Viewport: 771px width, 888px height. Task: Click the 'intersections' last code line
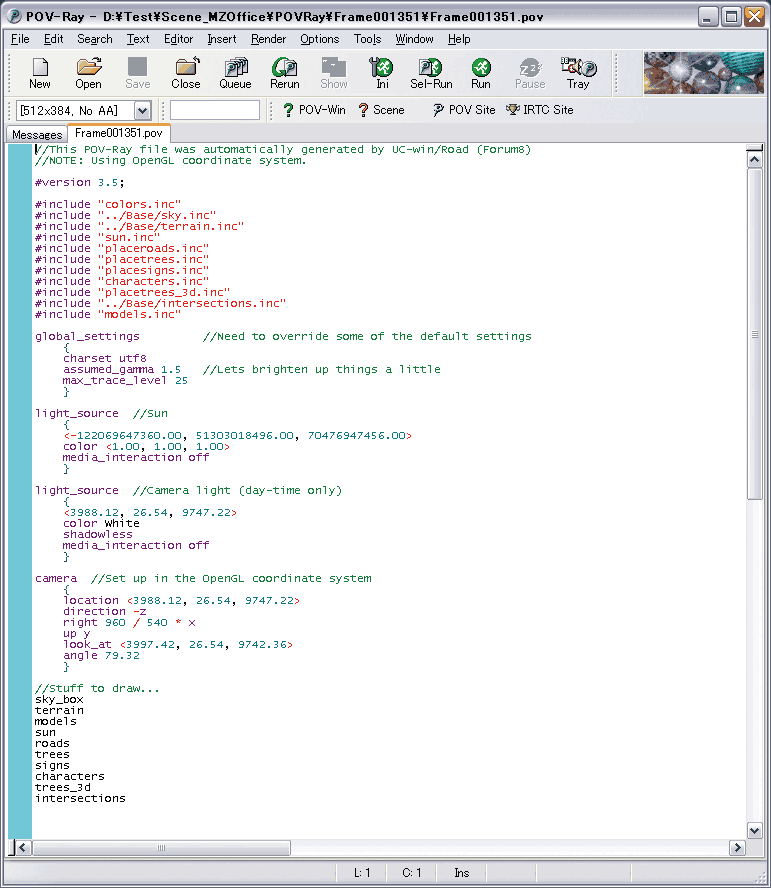coord(80,799)
